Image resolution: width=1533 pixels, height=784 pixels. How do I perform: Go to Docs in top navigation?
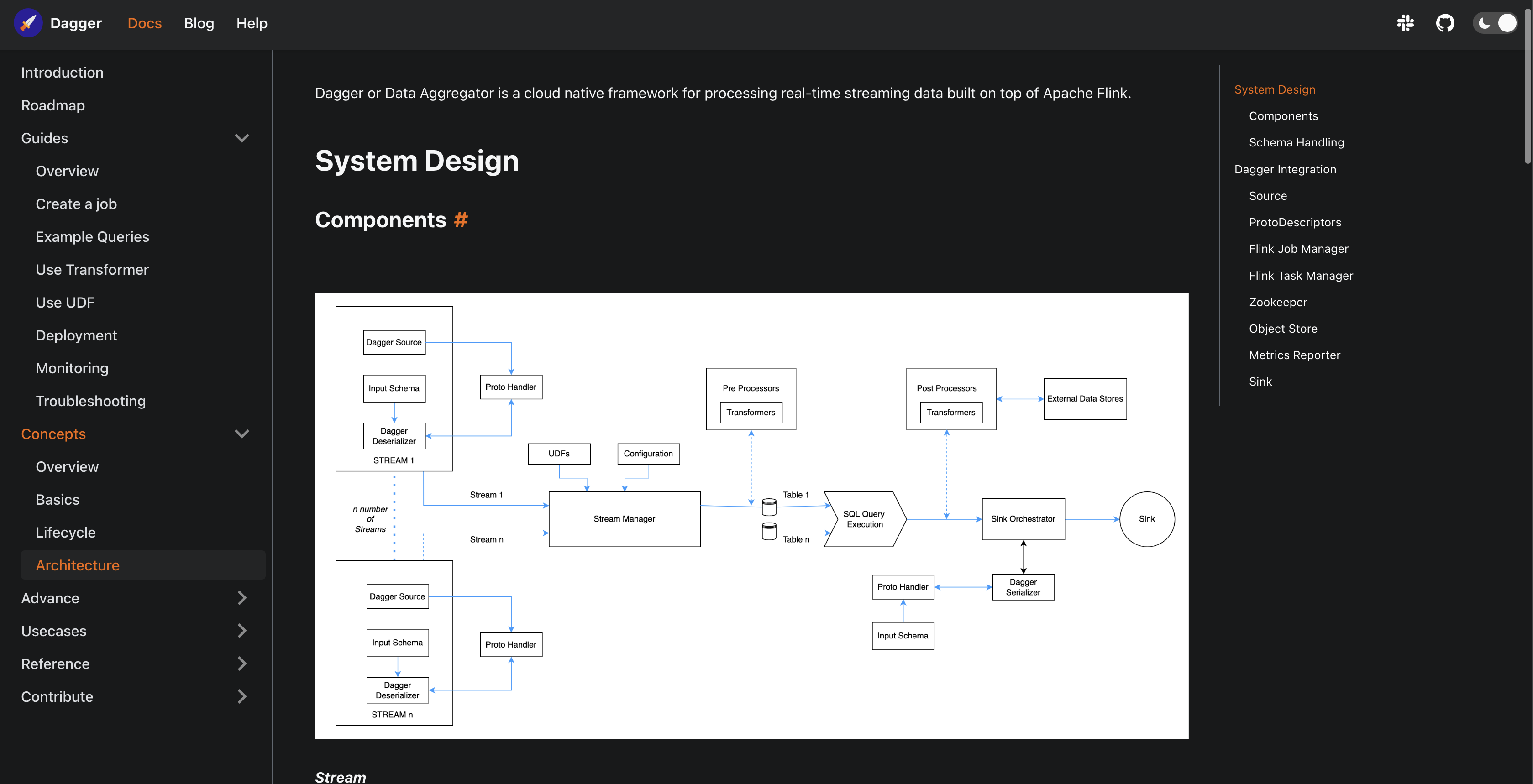click(145, 23)
